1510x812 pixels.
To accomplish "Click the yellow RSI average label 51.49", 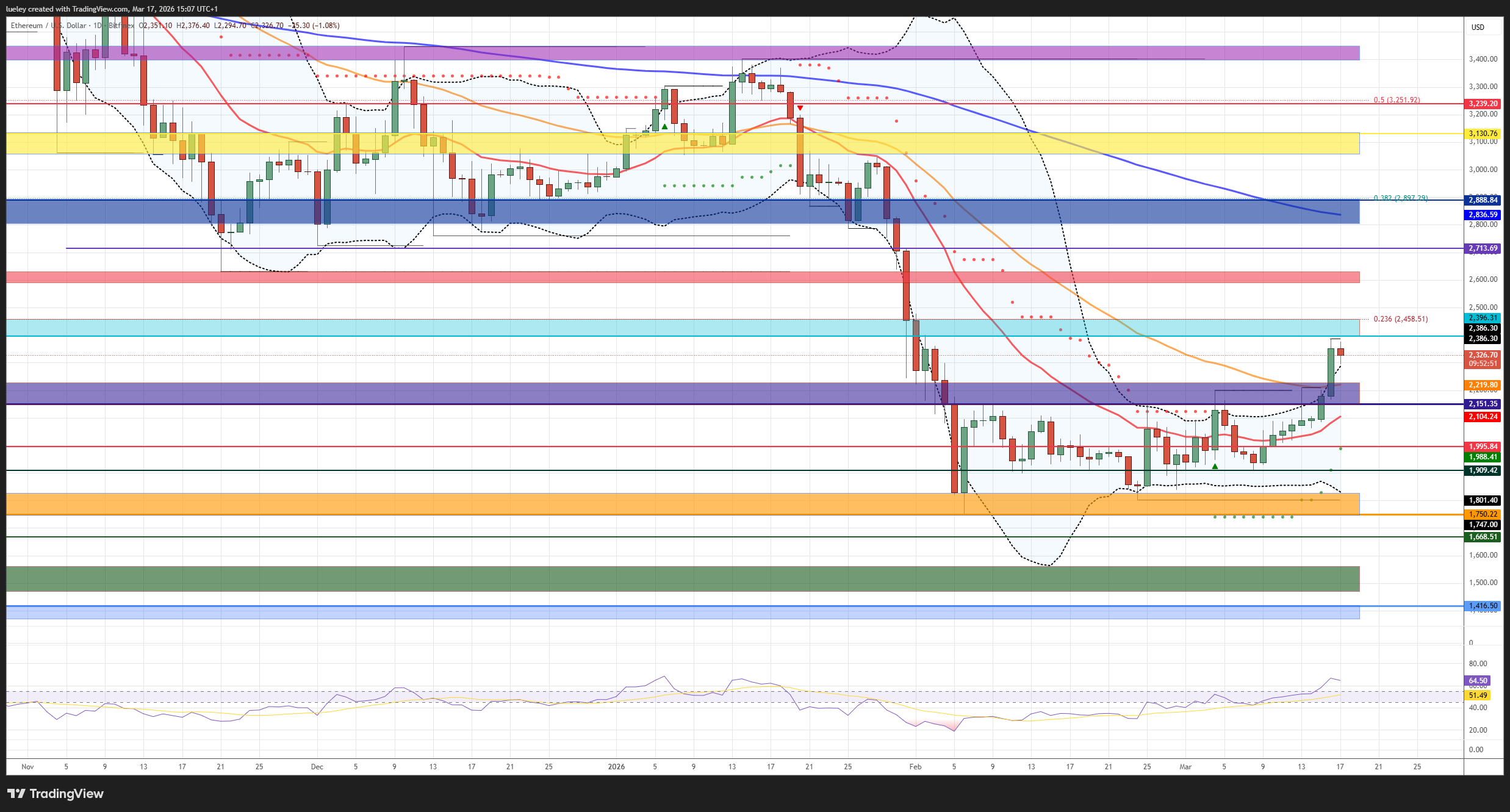I will click(1478, 695).
